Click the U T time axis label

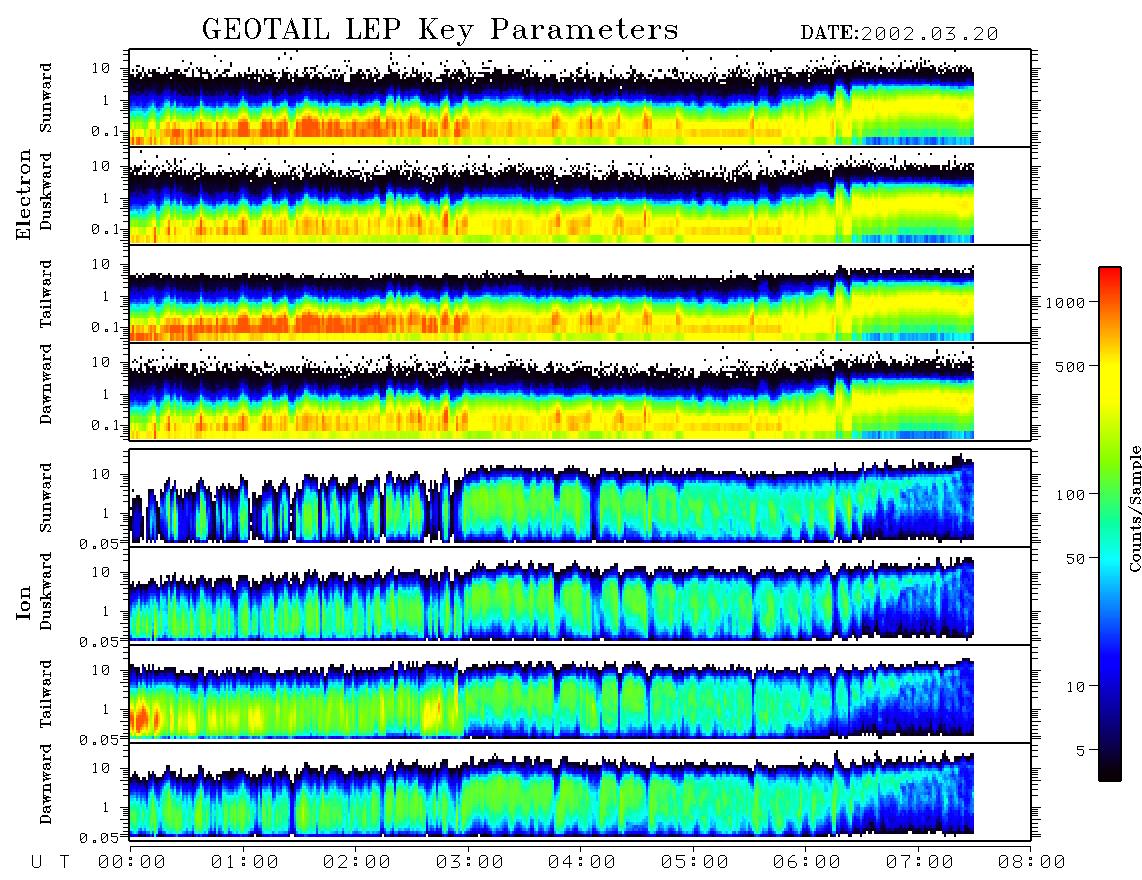point(50,862)
